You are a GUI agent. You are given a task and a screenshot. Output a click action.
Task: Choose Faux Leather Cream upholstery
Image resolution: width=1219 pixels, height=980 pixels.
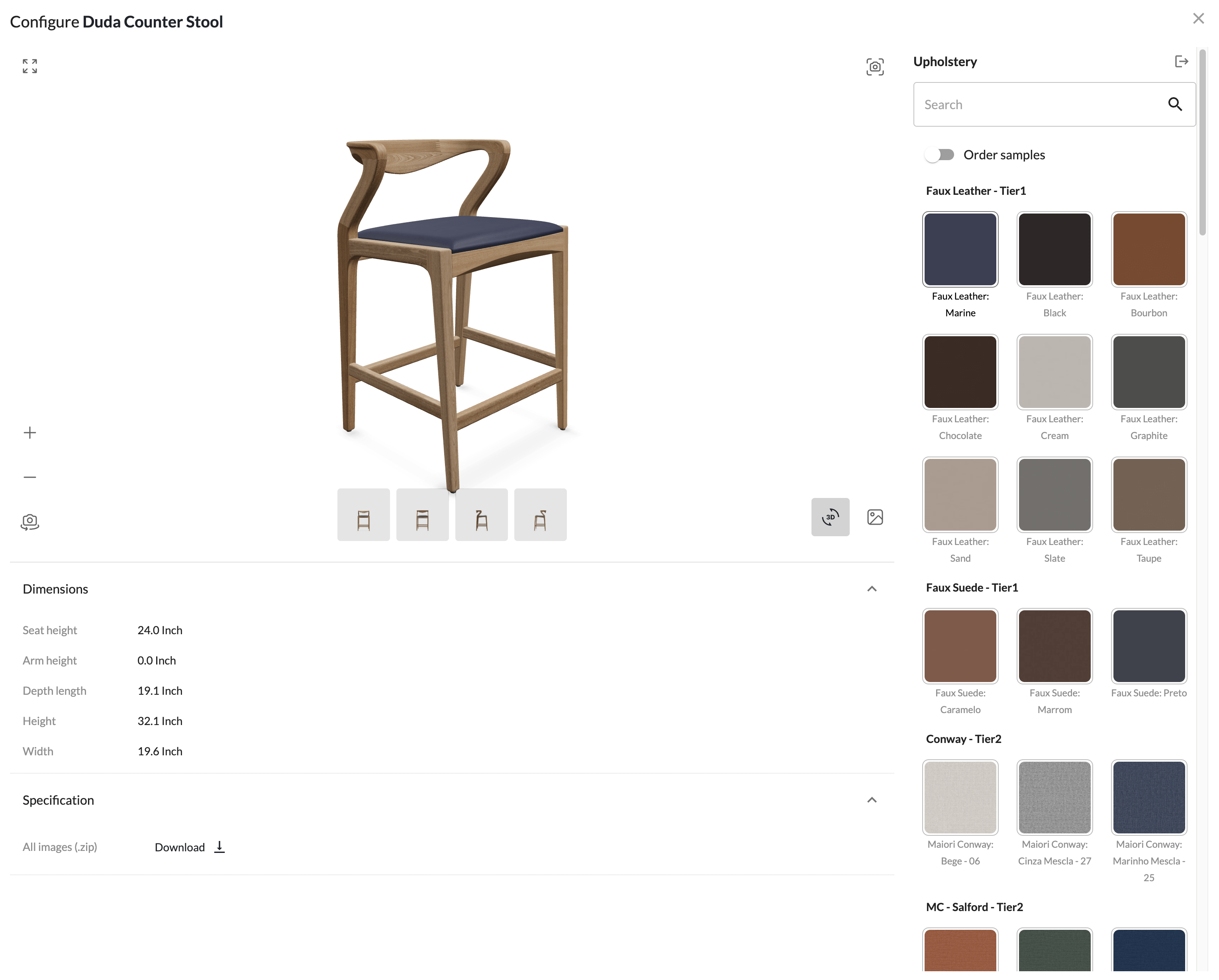tap(1054, 372)
